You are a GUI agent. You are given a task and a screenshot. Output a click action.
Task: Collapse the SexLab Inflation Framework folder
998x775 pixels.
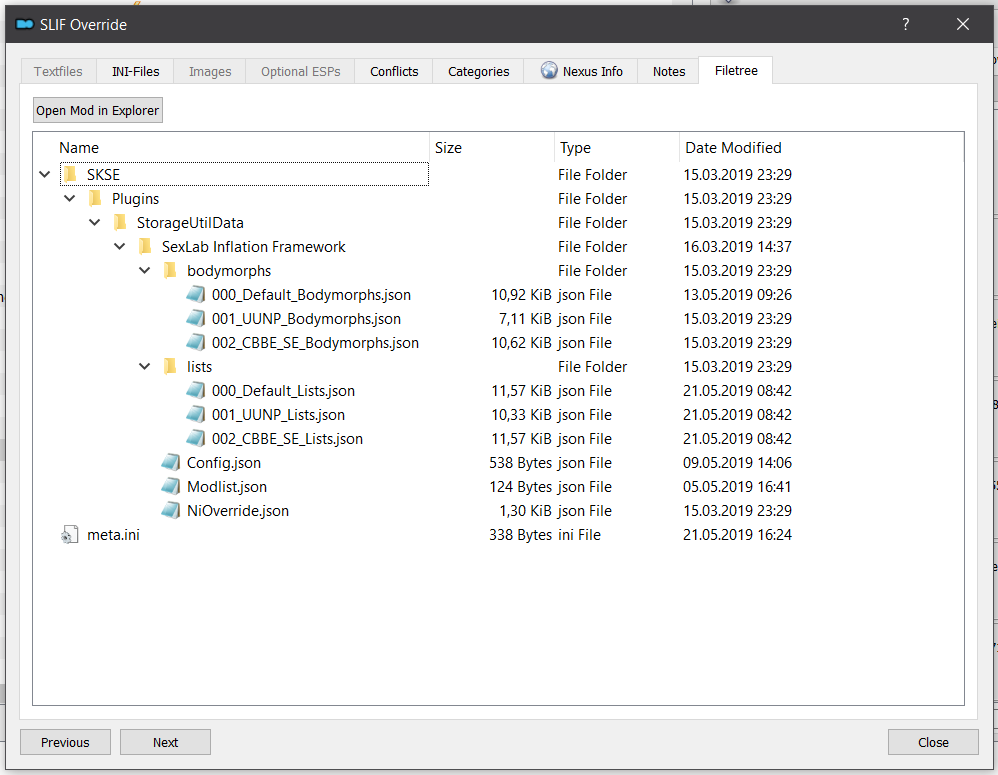[x=120, y=246]
